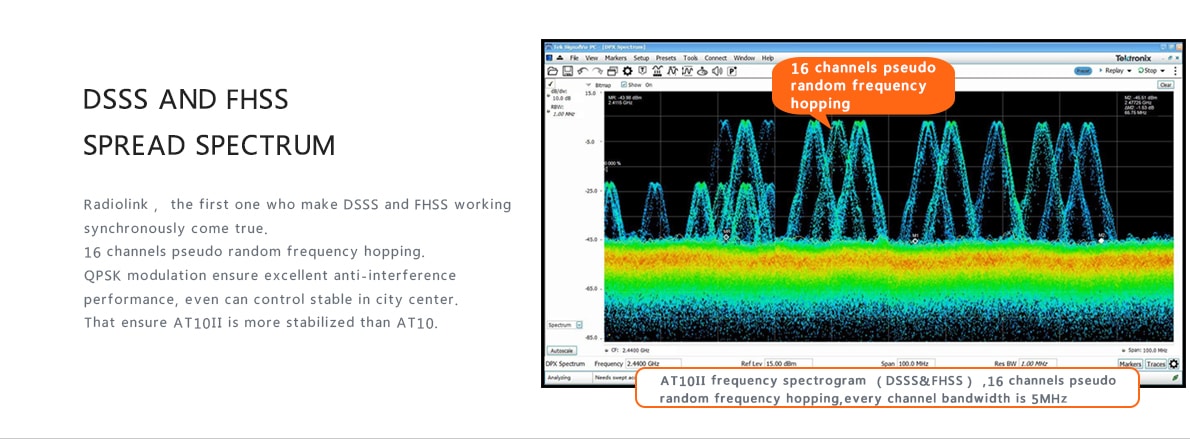This screenshot has width=1190, height=439.
Task: Expand the Bitmap trace dropdown
Action: pyautogui.click(x=588, y=85)
